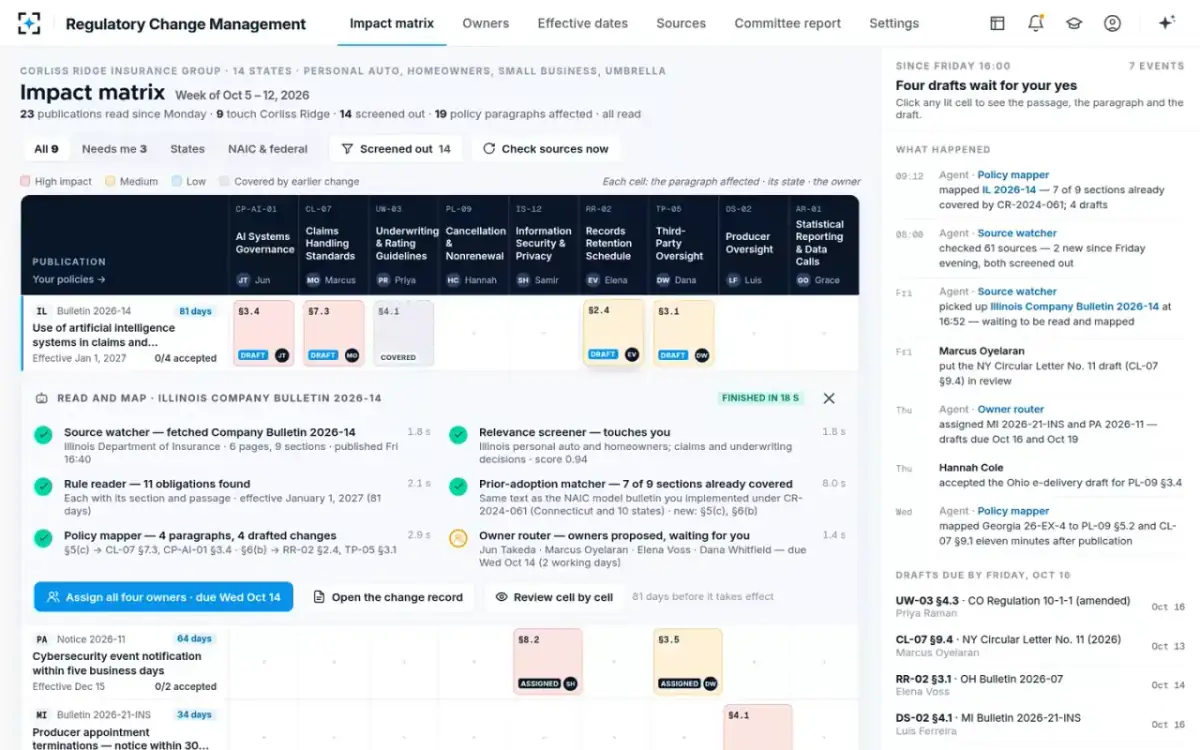The width and height of the screenshot is (1200, 750).
Task: Click the Regulatory Change Management app logo
Action: (x=30, y=23)
